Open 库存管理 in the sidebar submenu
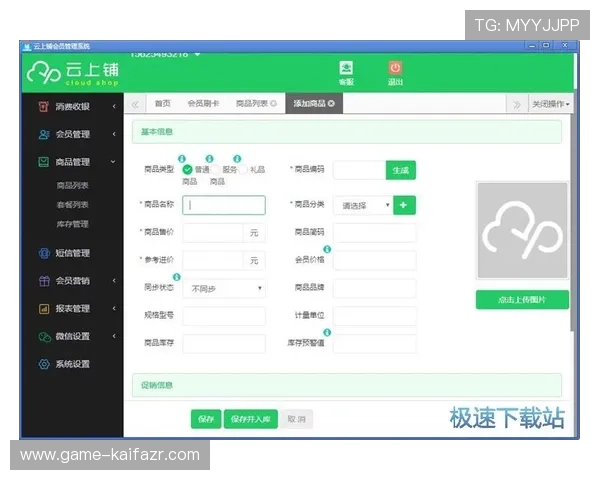 coord(73,224)
